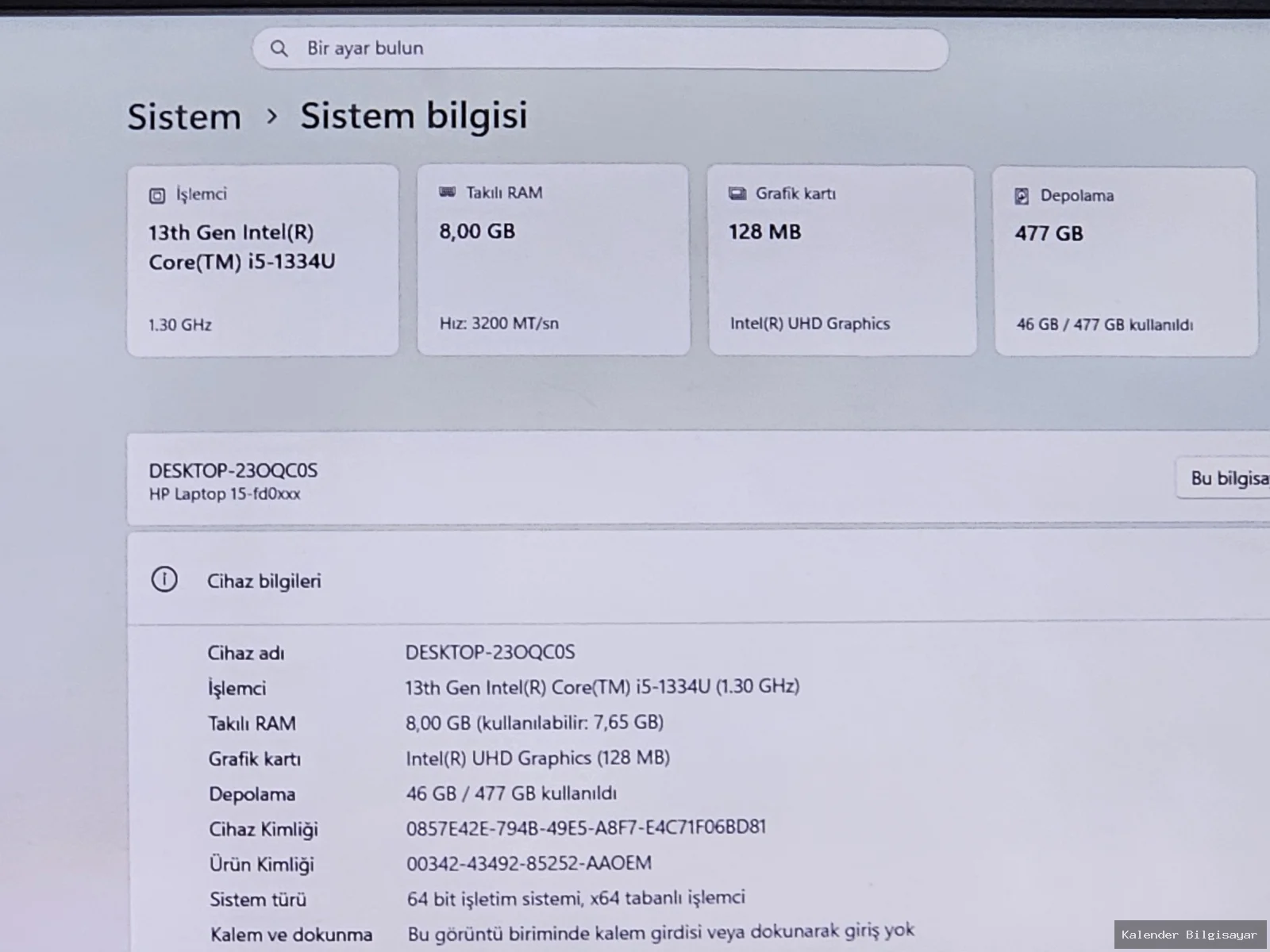Click the İşlemci processor chip icon
The width and height of the screenshot is (1270, 952).
click(x=157, y=195)
